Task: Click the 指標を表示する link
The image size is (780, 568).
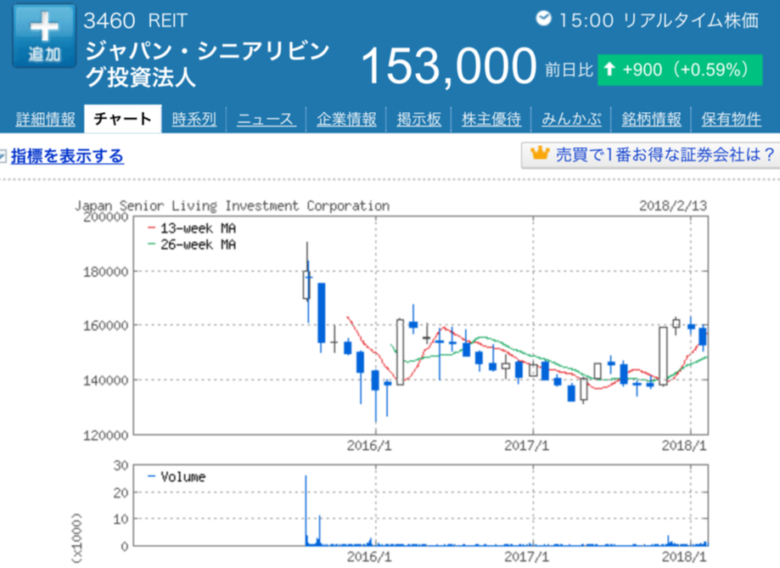Action: point(67,156)
